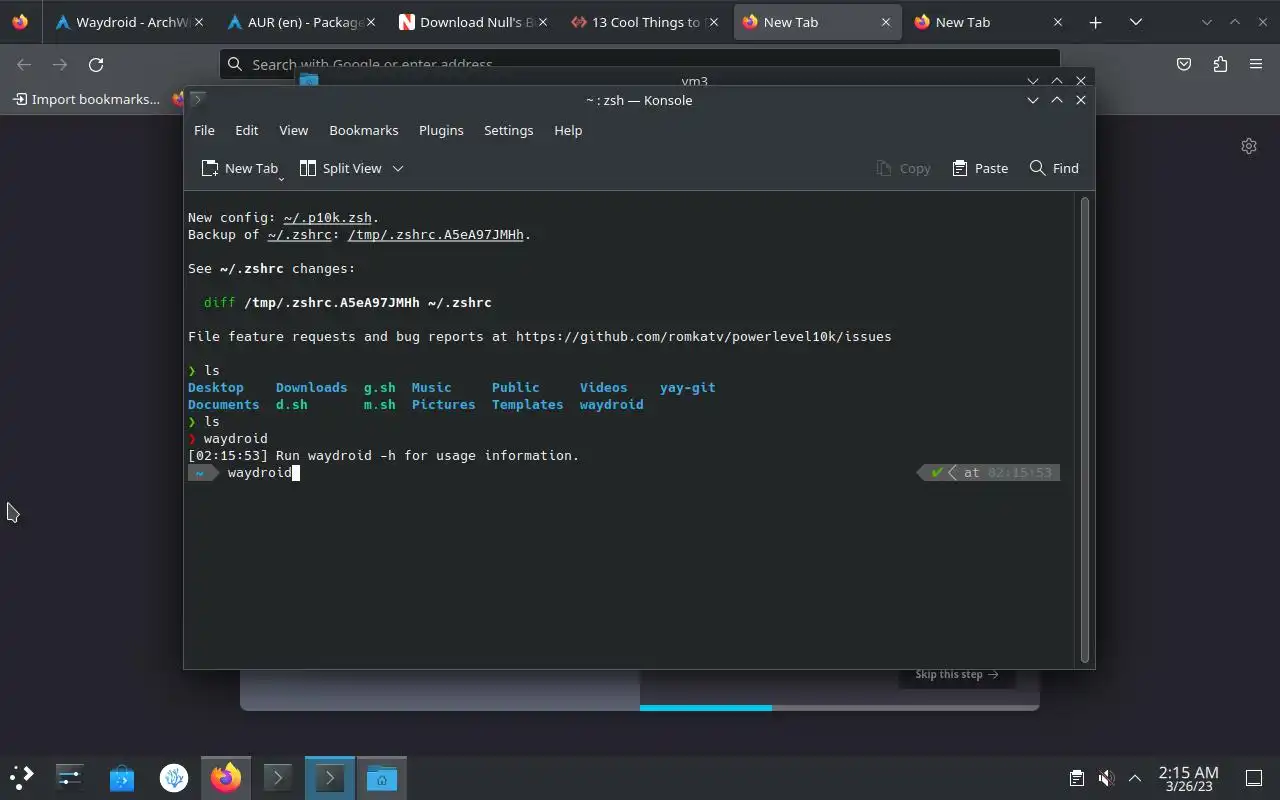
Task: Click the Find button in Konsole
Action: point(1054,168)
